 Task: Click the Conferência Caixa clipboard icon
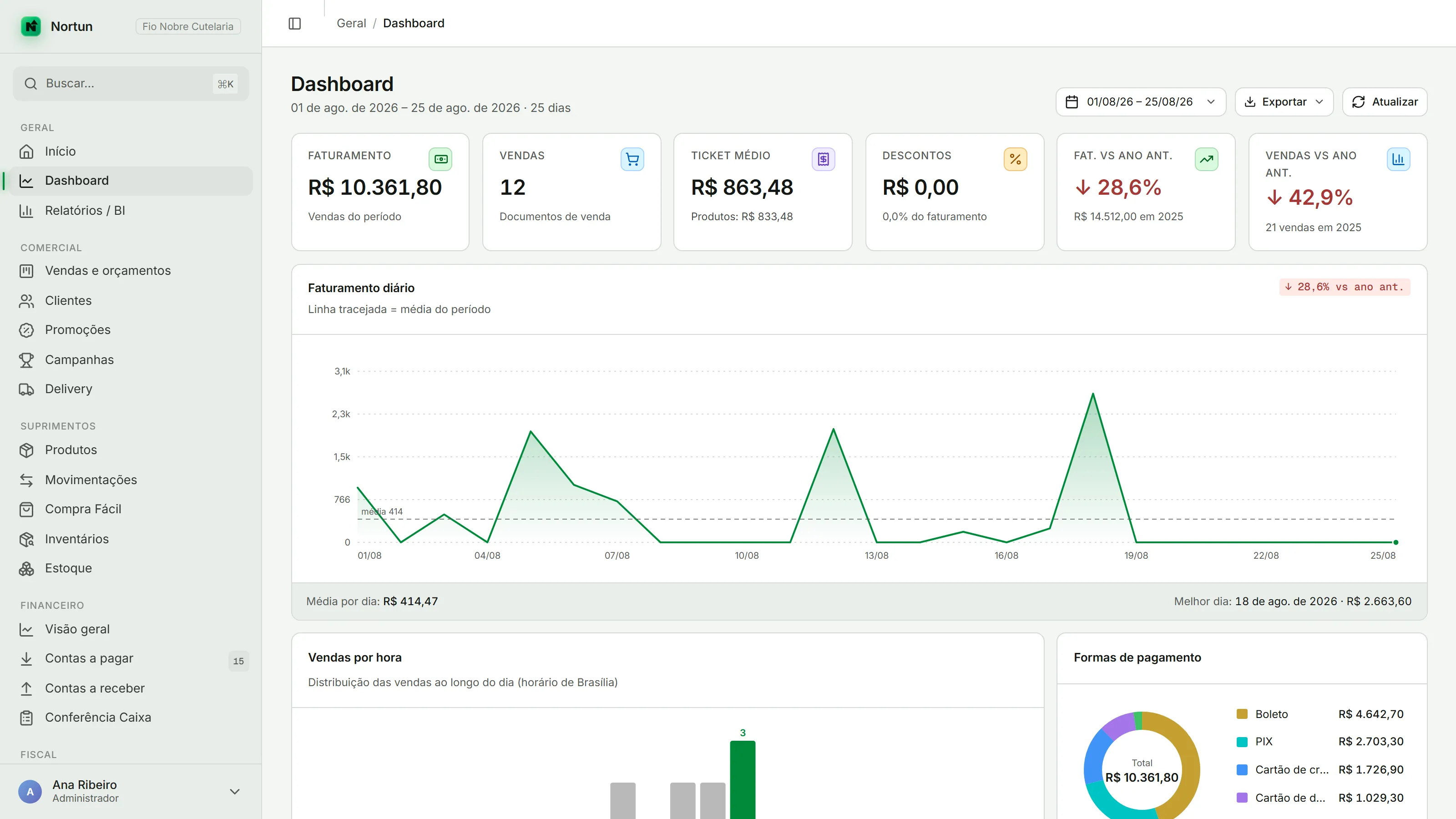[x=26, y=718]
